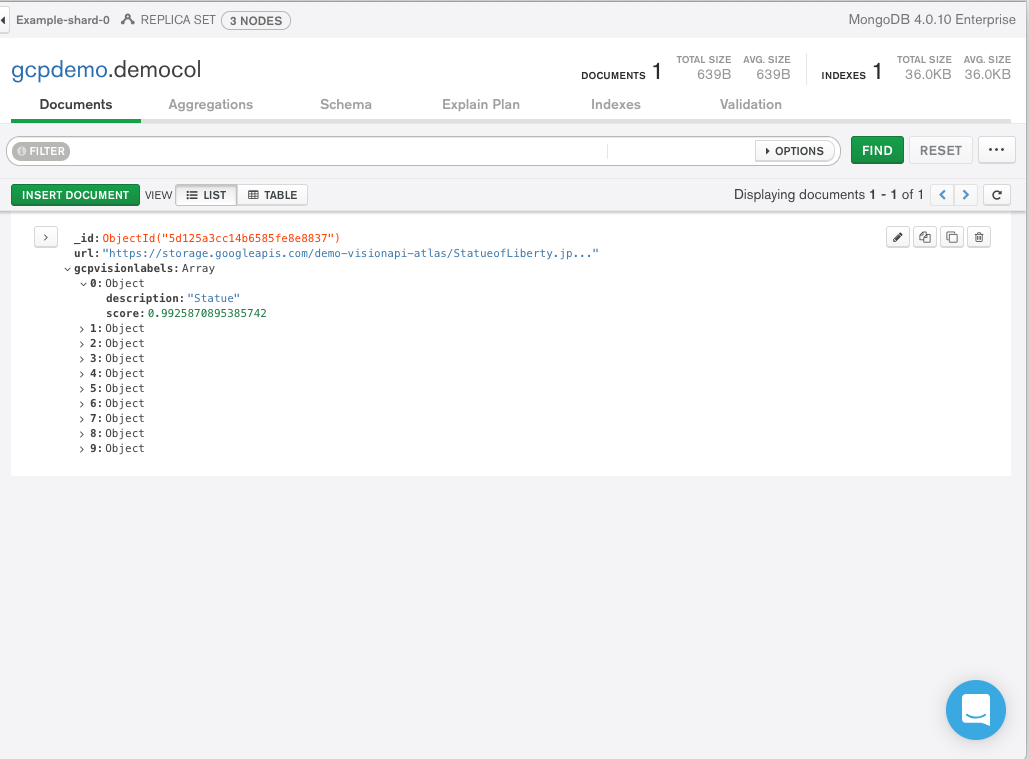
Task: Click the copy document icon
Action: click(x=925, y=237)
